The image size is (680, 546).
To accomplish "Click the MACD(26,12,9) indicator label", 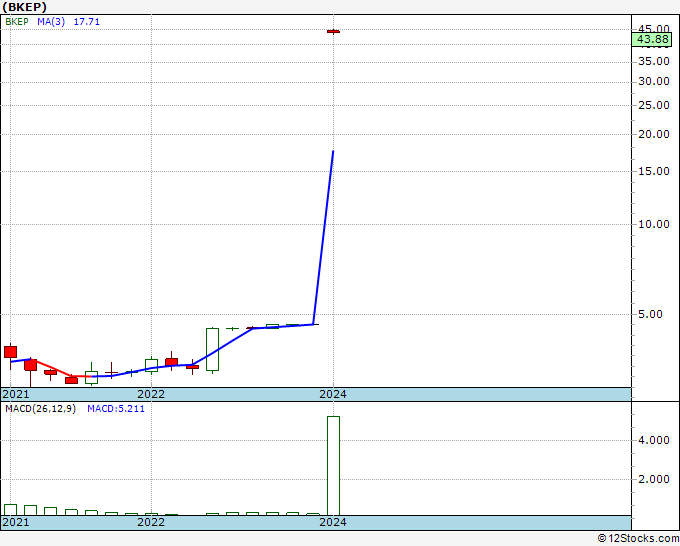I will coord(40,409).
